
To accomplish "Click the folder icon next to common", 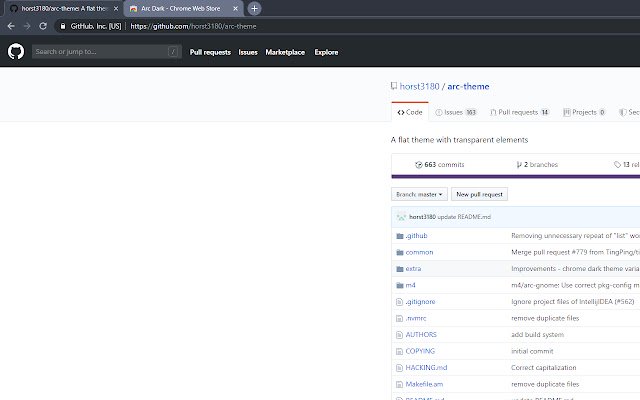I will (x=400, y=252).
